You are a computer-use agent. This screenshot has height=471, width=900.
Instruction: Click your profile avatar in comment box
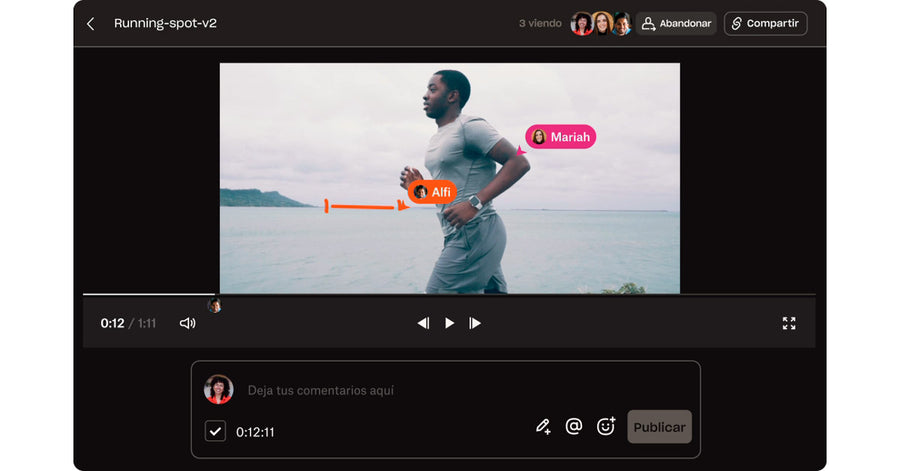click(x=219, y=390)
